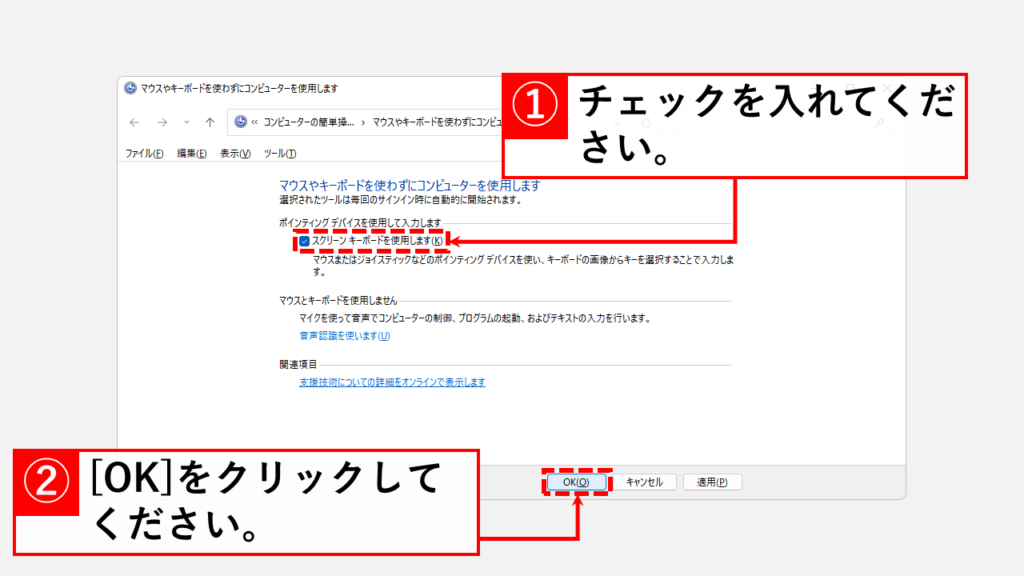Toggle the スクリーン キーボードを使用します checkbox
This screenshot has height=576, width=1024.
coord(304,241)
